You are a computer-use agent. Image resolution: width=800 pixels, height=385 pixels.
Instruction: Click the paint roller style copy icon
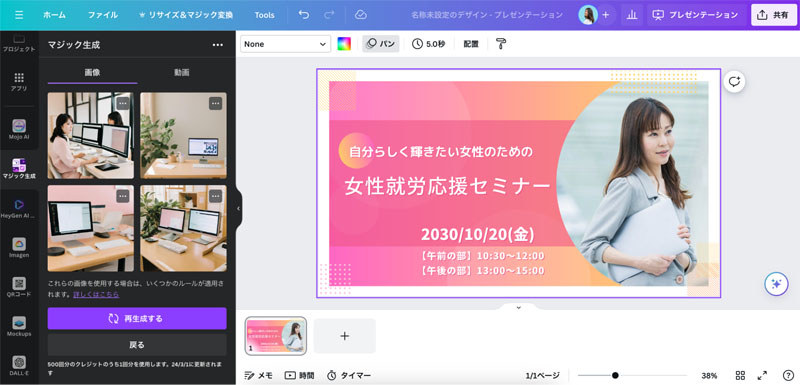click(x=501, y=44)
